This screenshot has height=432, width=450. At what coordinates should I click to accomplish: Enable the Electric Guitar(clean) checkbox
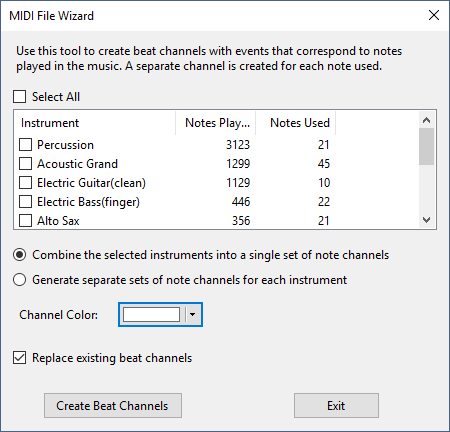(x=26, y=183)
